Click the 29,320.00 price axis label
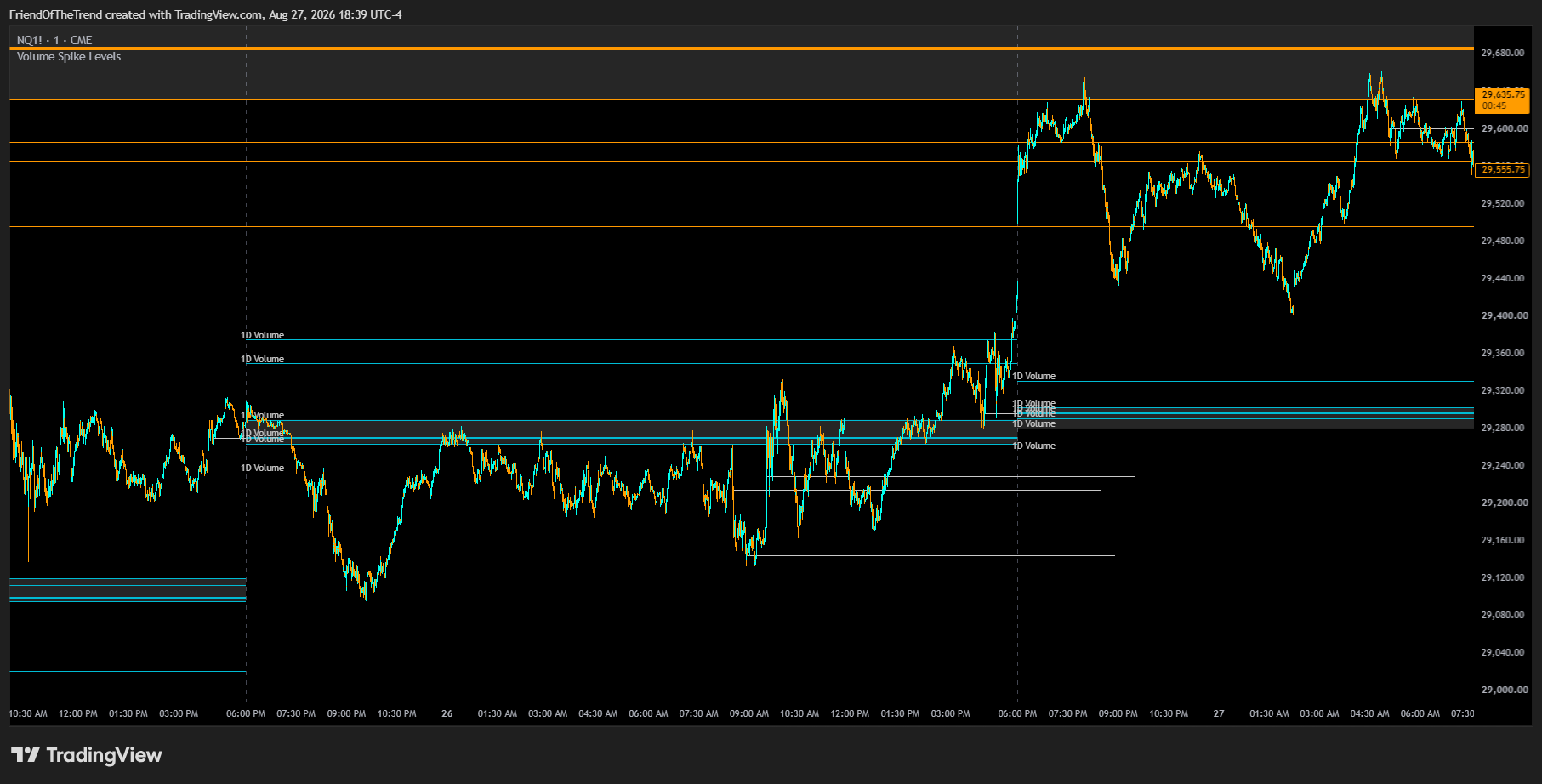This screenshot has width=1542, height=784. point(1503,390)
